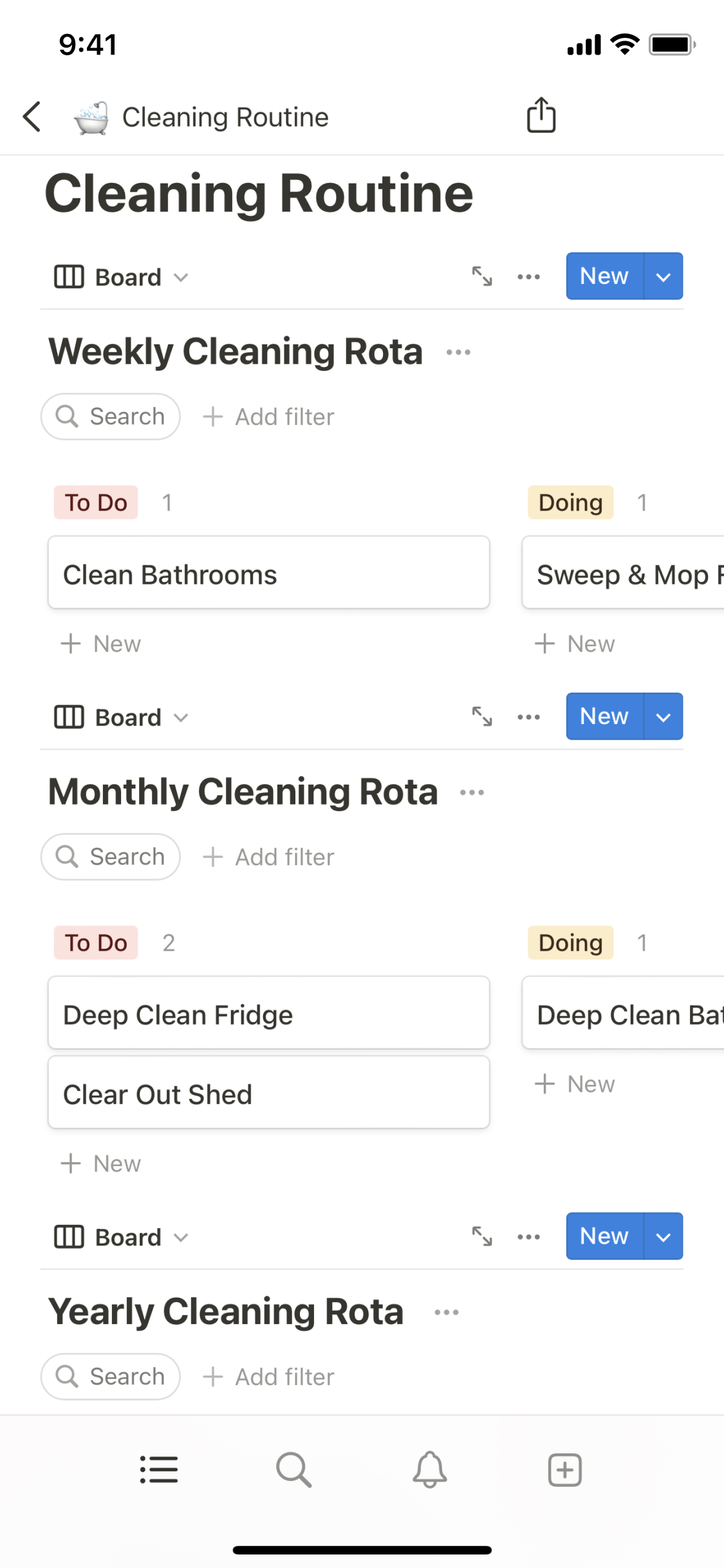Open the Clear Out Shed card

pos(268,1094)
